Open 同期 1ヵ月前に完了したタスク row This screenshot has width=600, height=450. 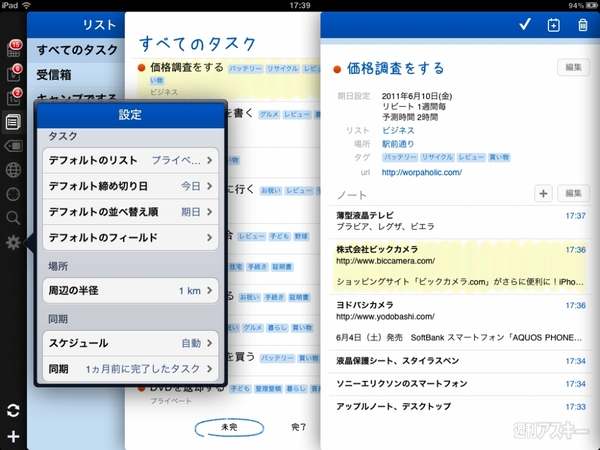point(130,369)
